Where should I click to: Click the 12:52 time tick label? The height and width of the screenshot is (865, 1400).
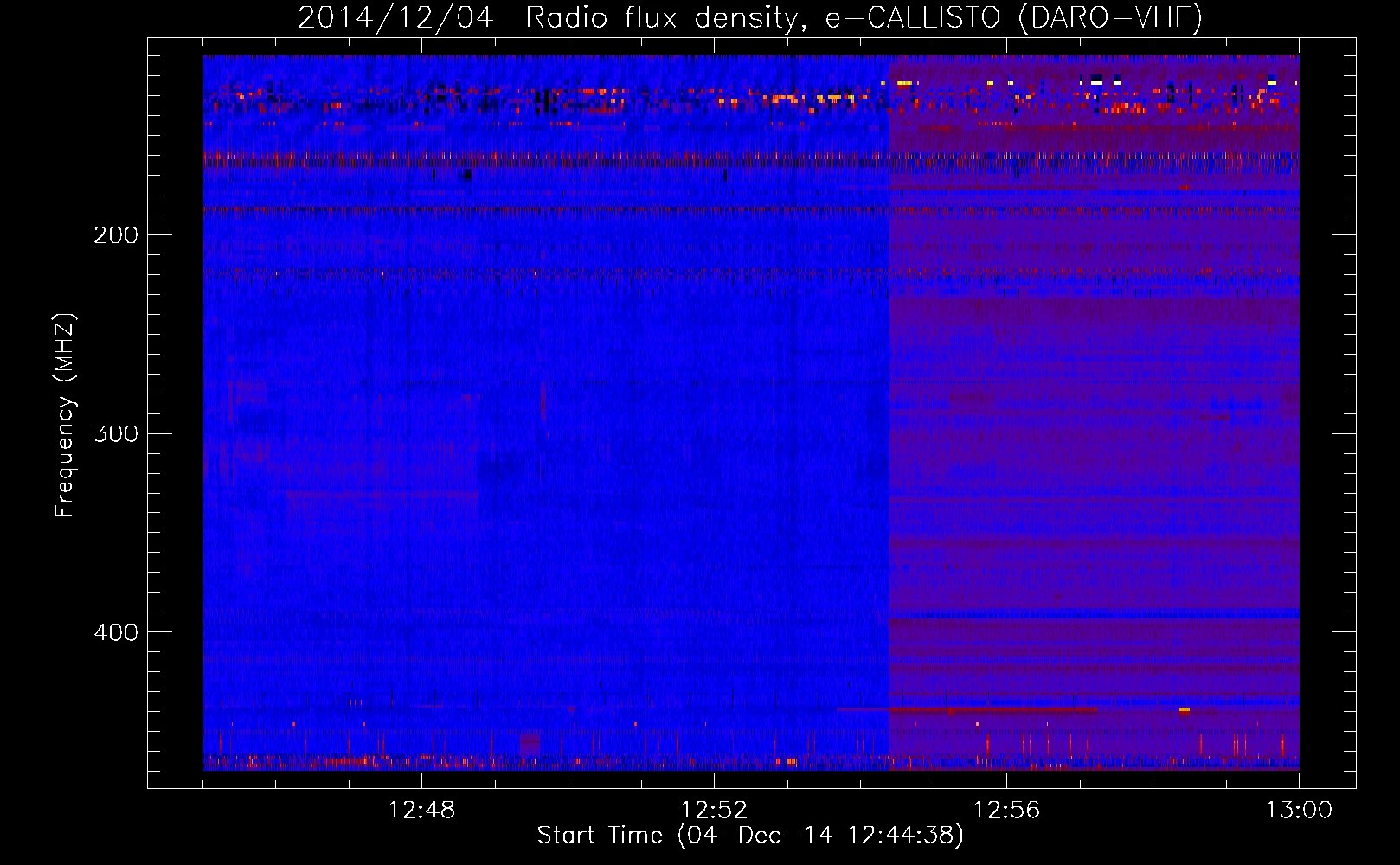pos(714,811)
